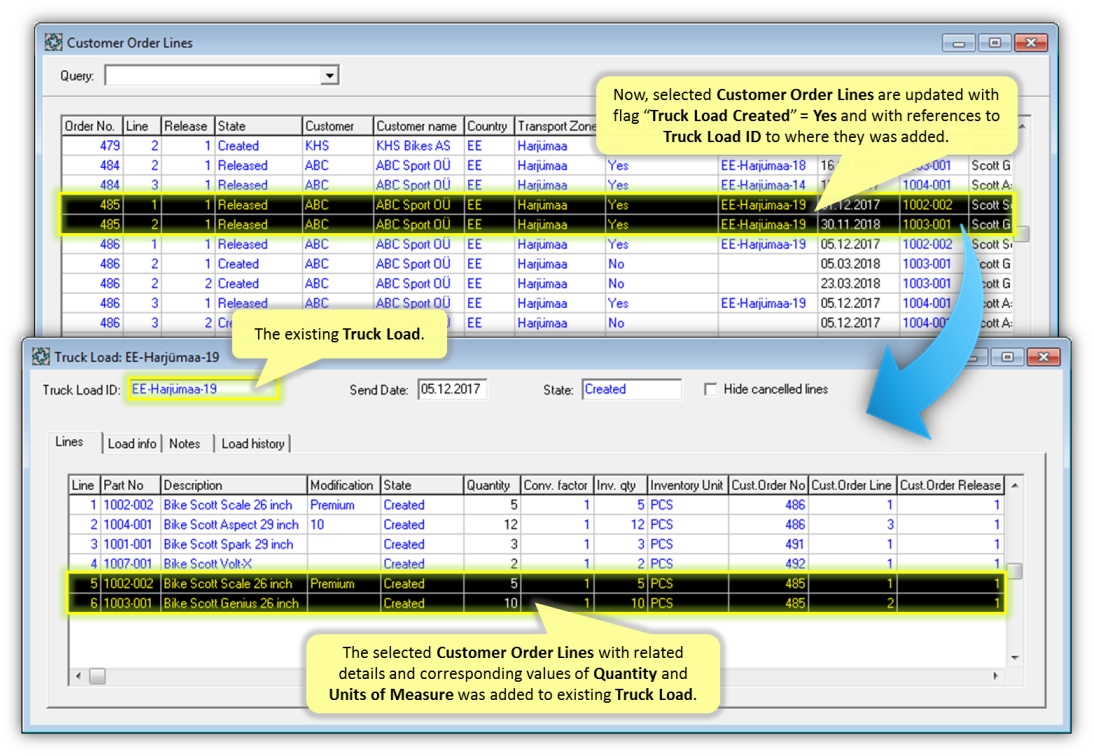Click down arrow of Truck Load lines scrollbar
The width and height of the screenshot is (1094, 756).
coord(1015,658)
